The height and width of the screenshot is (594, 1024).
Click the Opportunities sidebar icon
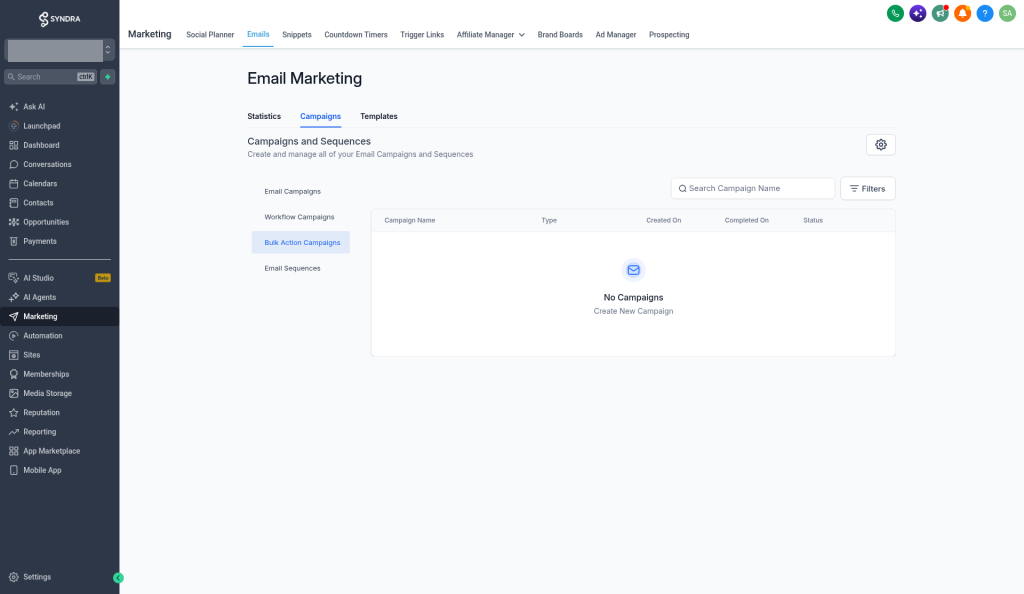coord(14,222)
